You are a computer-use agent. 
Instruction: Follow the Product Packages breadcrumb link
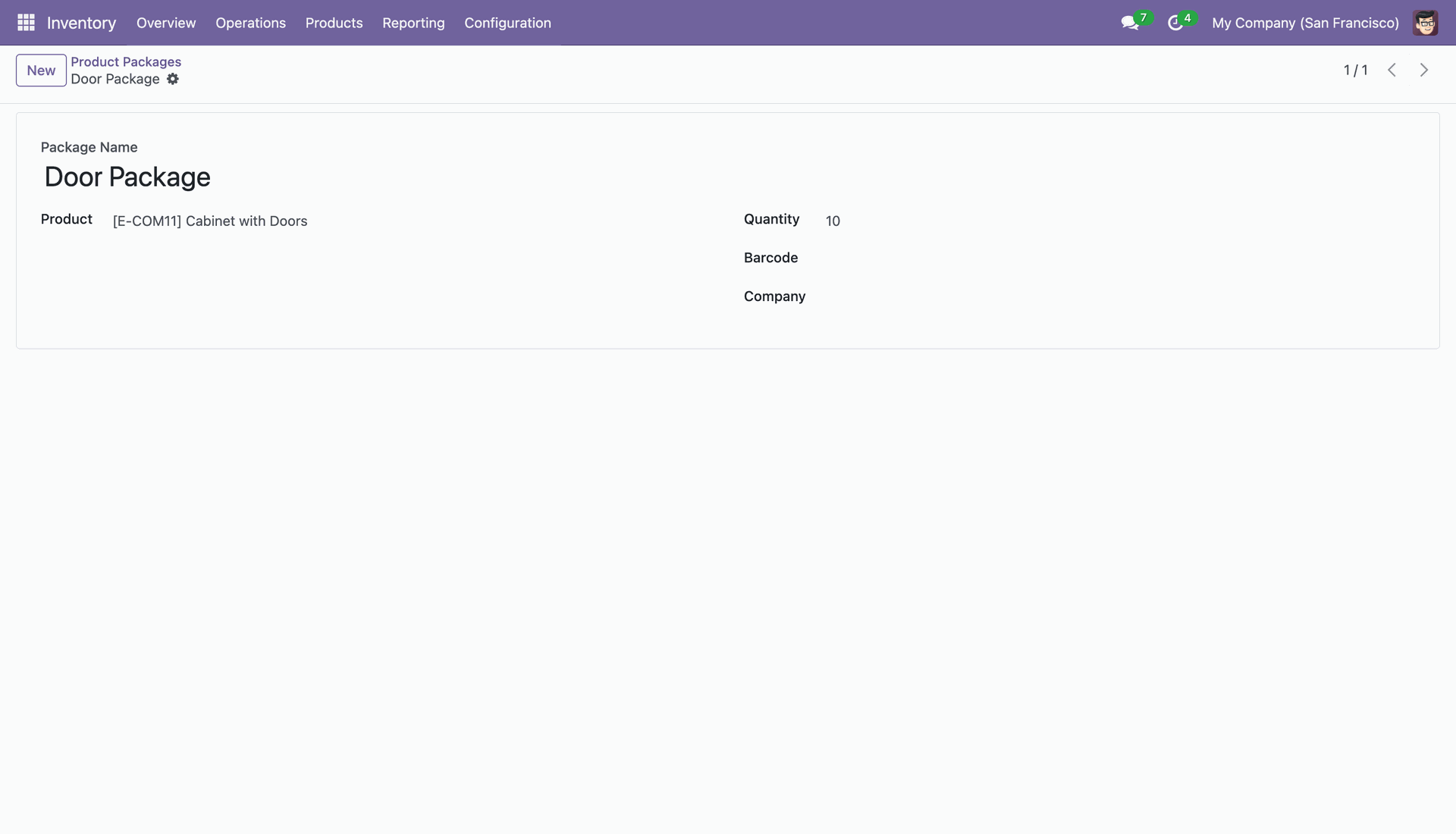click(x=126, y=61)
